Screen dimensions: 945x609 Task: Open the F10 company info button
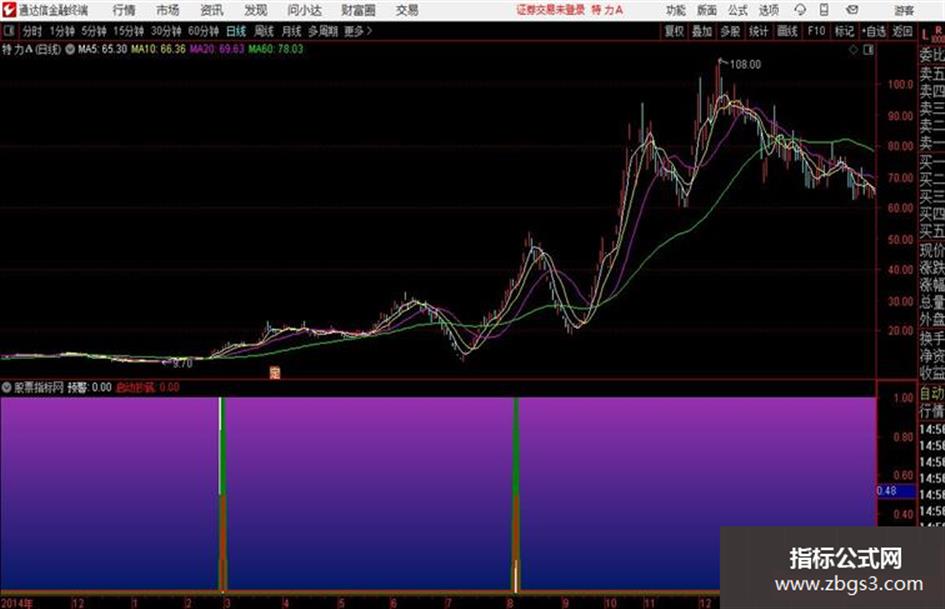(817, 31)
